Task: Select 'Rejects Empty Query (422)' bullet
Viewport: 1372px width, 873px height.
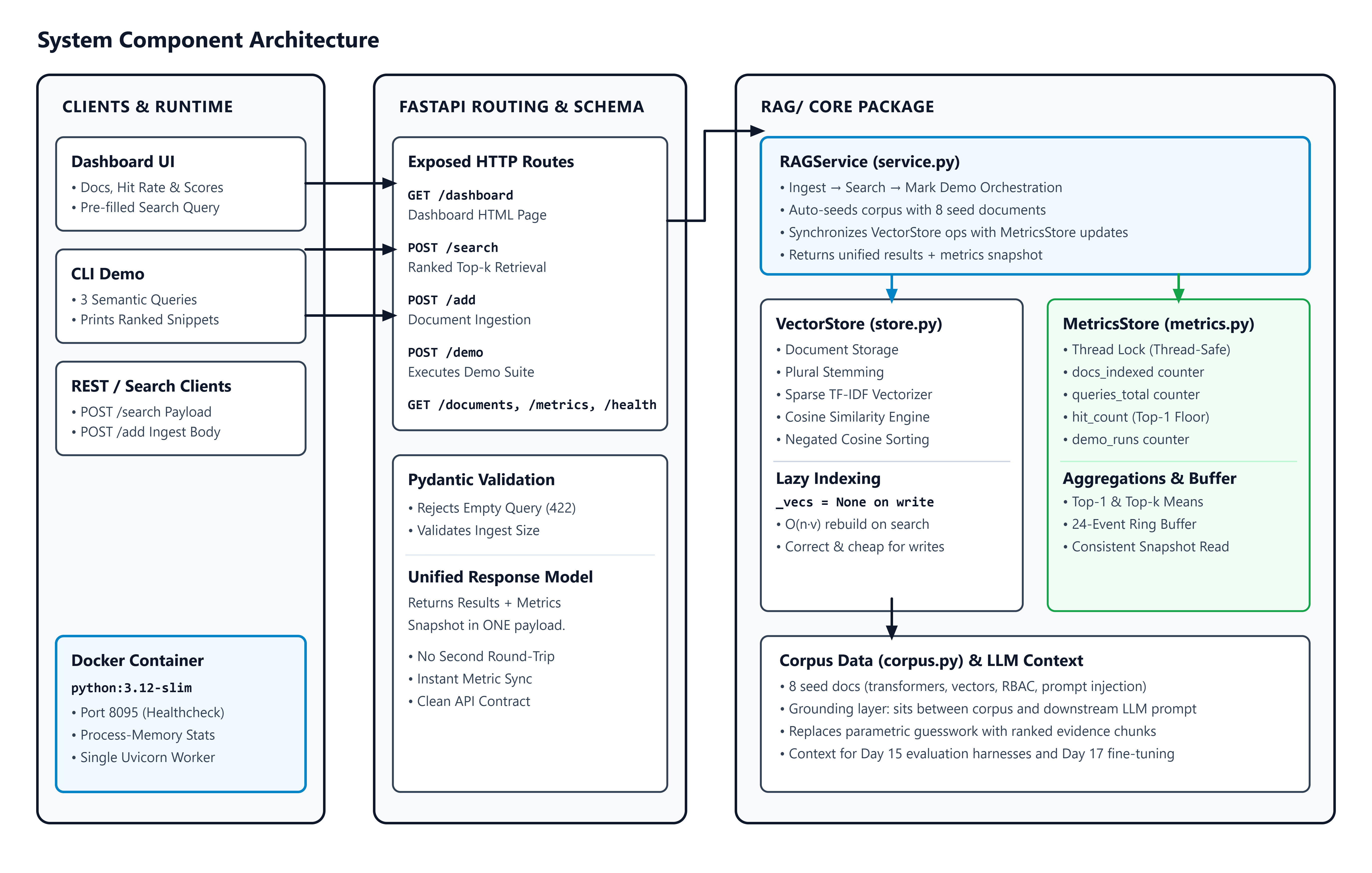Action: click(492, 508)
